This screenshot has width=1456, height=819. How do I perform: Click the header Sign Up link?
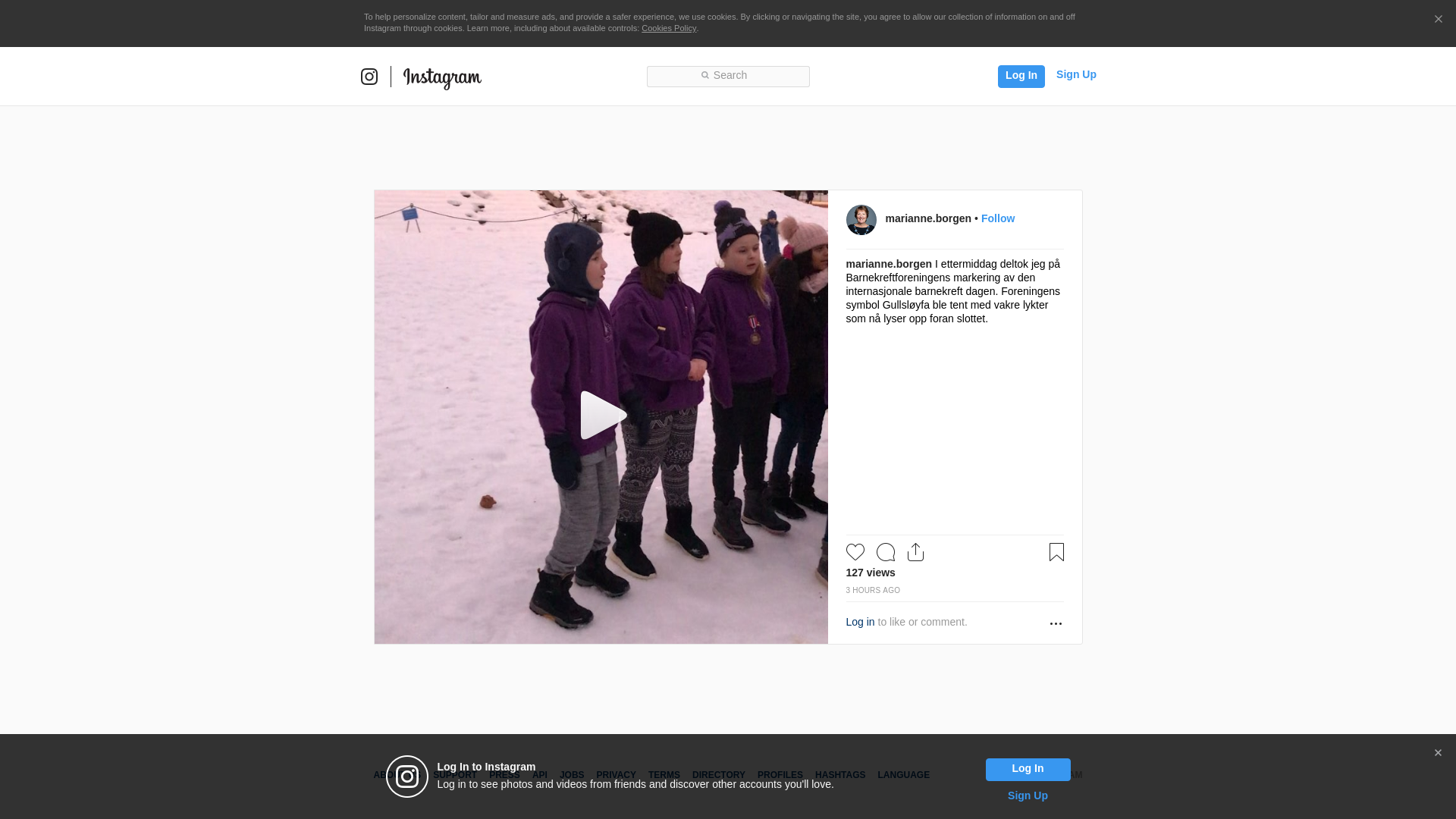click(x=1076, y=74)
